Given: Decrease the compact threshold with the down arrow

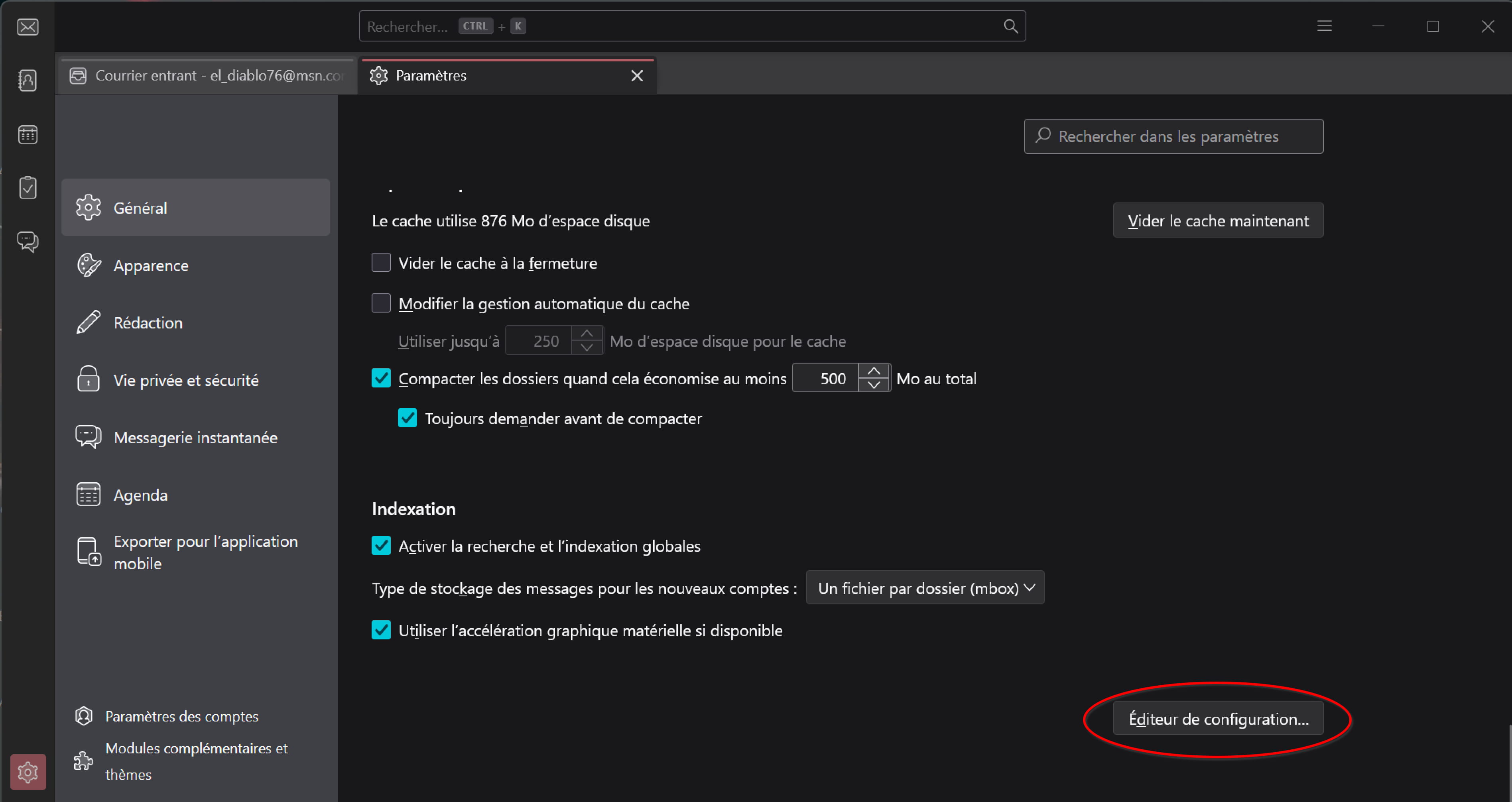Looking at the screenshot, I should (x=873, y=385).
